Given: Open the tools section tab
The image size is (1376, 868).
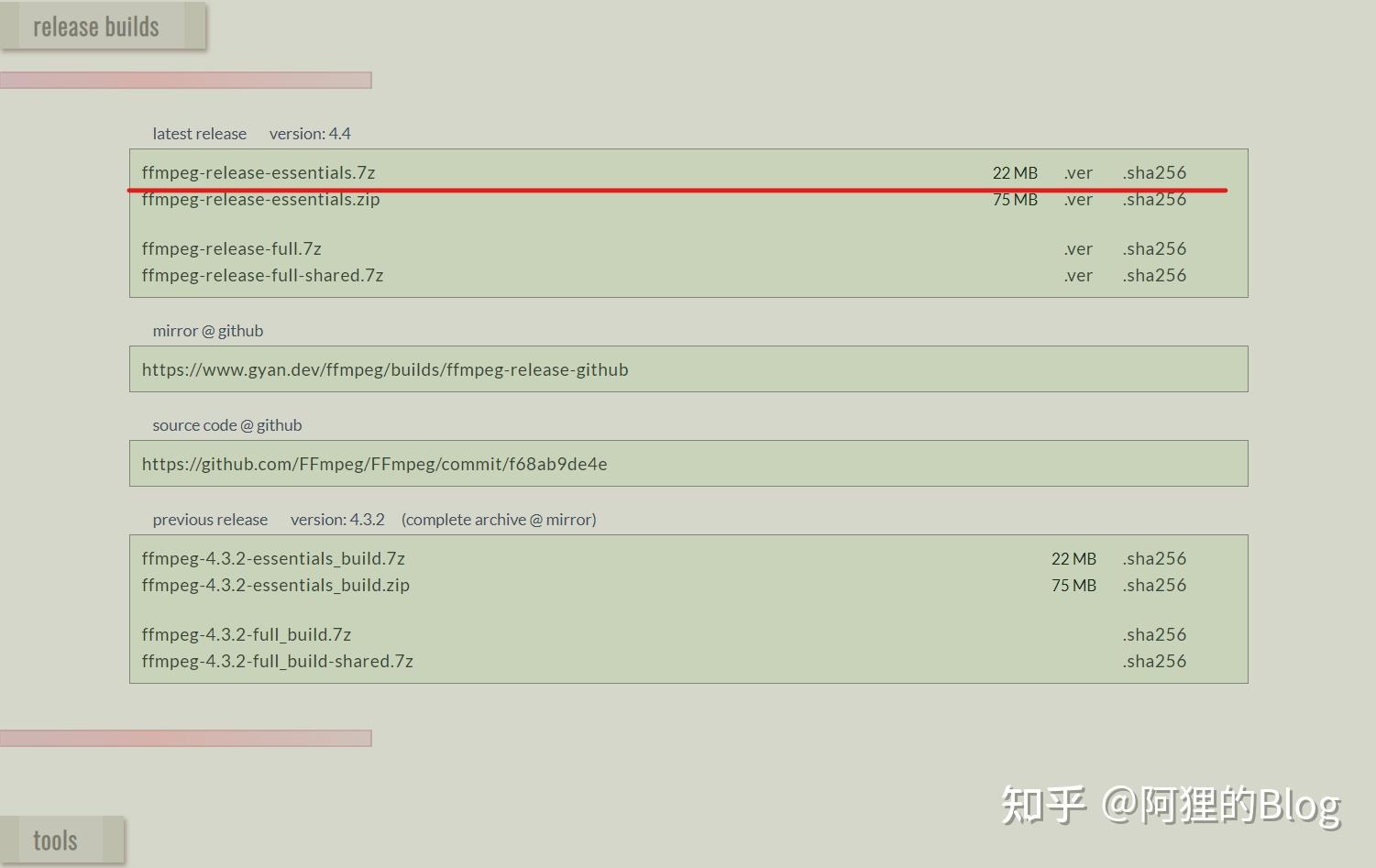Looking at the screenshot, I should (x=62, y=840).
